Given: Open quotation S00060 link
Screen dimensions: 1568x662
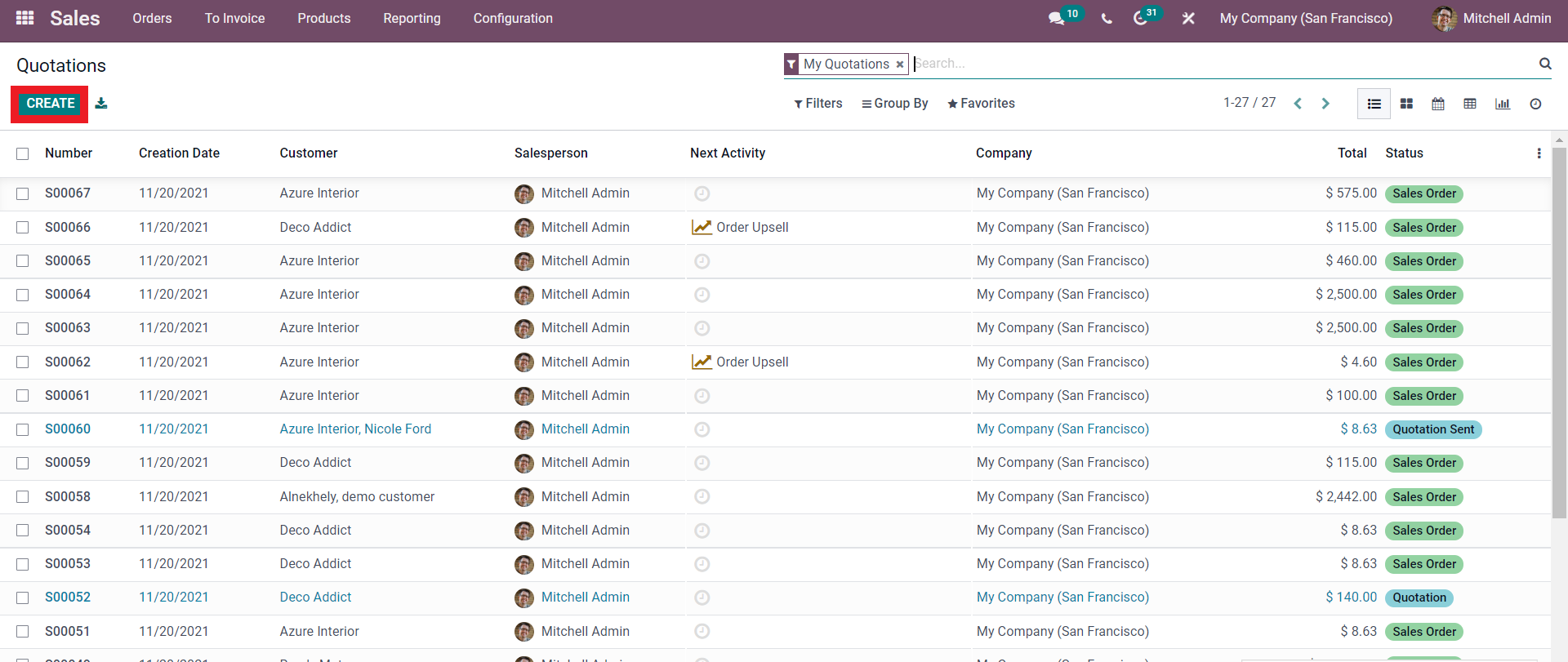Looking at the screenshot, I should click(x=68, y=429).
